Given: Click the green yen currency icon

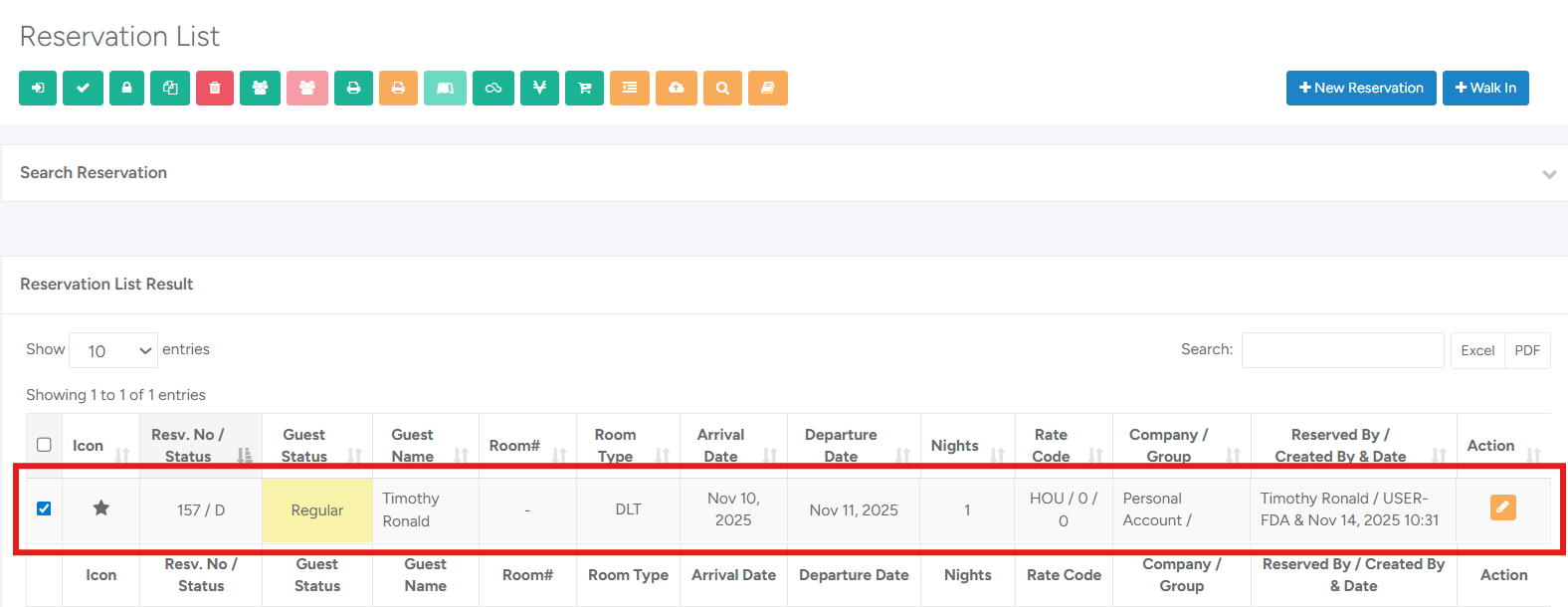Looking at the screenshot, I should 539,88.
